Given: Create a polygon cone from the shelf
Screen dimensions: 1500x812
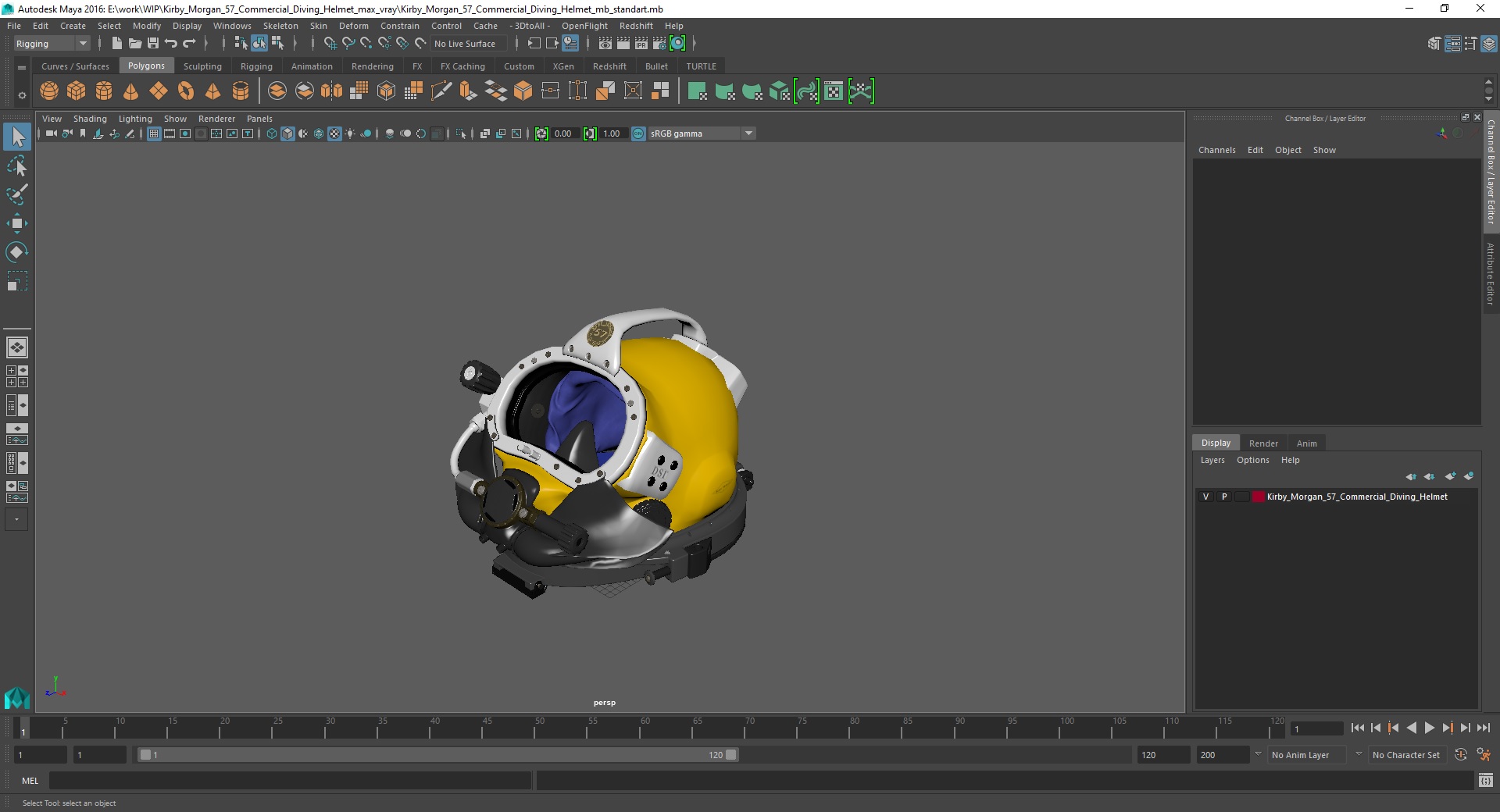Looking at the screenshot, I should coord(131,91).
